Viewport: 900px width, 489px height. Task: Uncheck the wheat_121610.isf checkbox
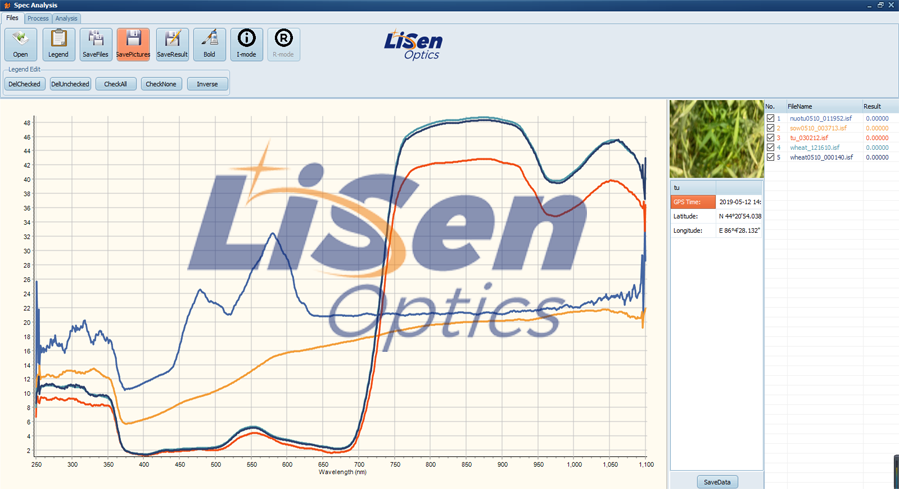(770, 148)
